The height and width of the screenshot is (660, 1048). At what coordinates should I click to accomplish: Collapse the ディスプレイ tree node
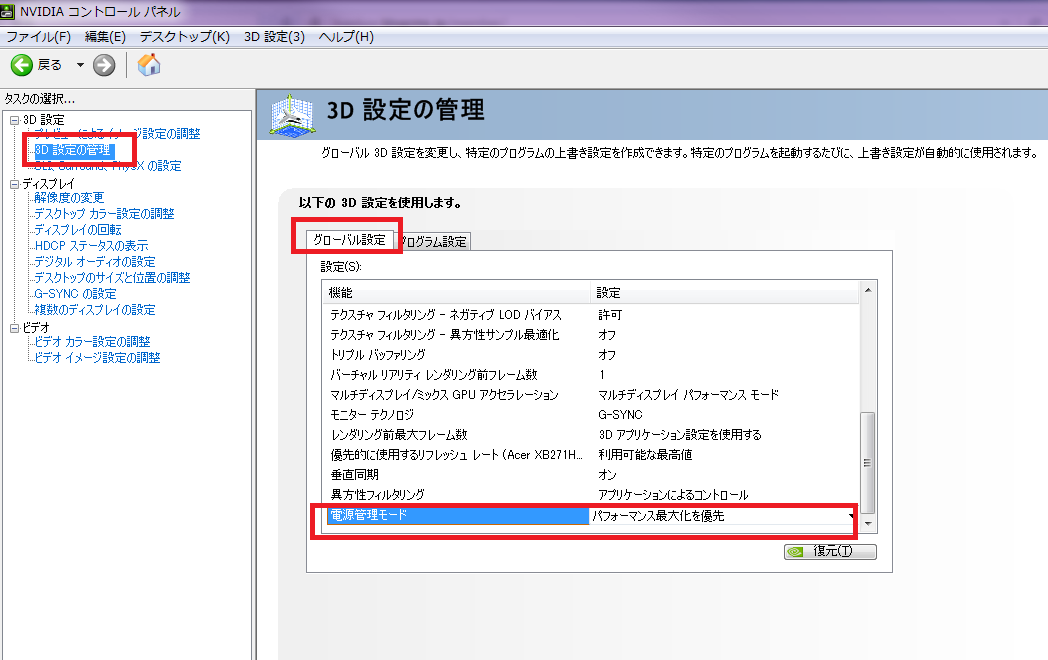click(14, 184)
